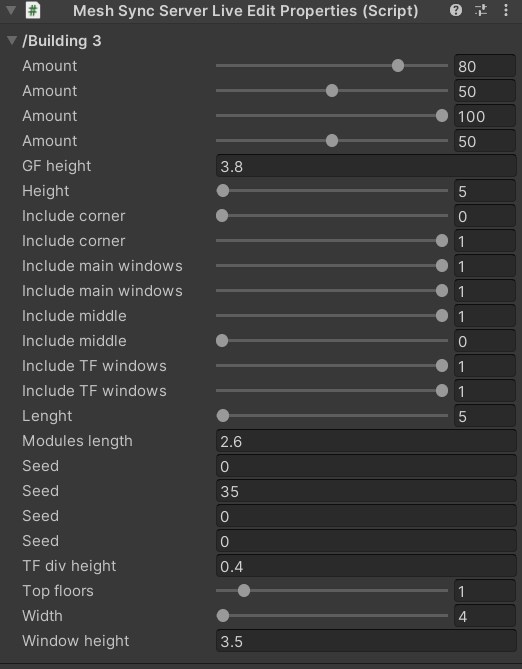
Task: Open the component help reference icon
Action: coord(456,10)
